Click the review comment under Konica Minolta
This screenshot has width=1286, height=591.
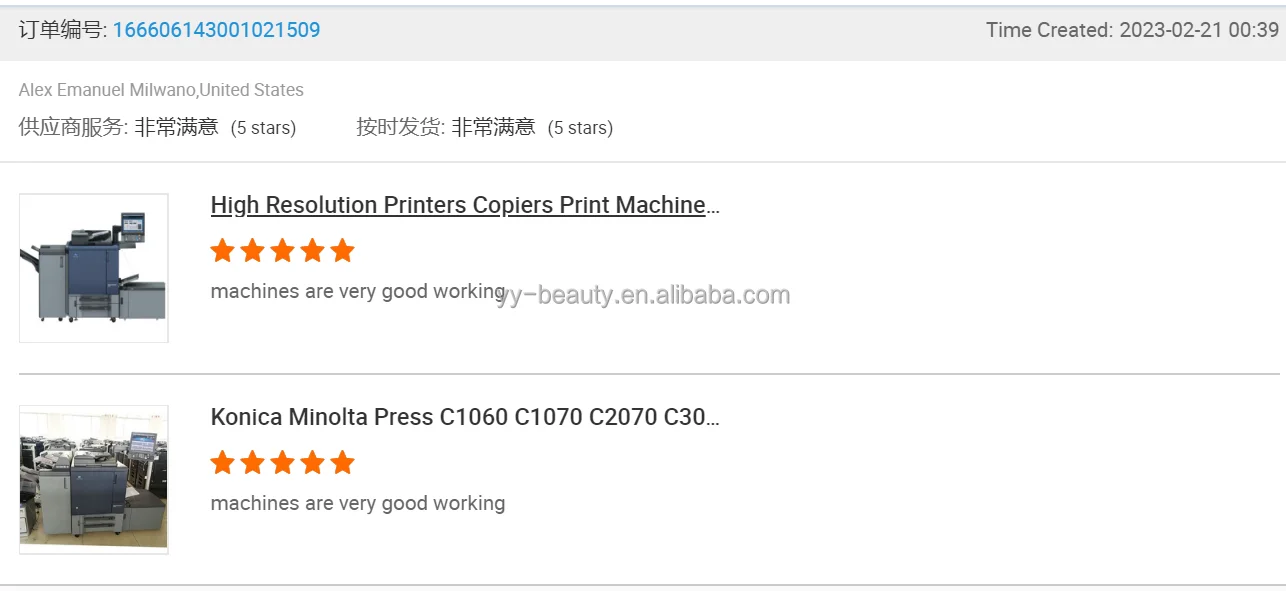pyautogui.click(x=357, y=503)
